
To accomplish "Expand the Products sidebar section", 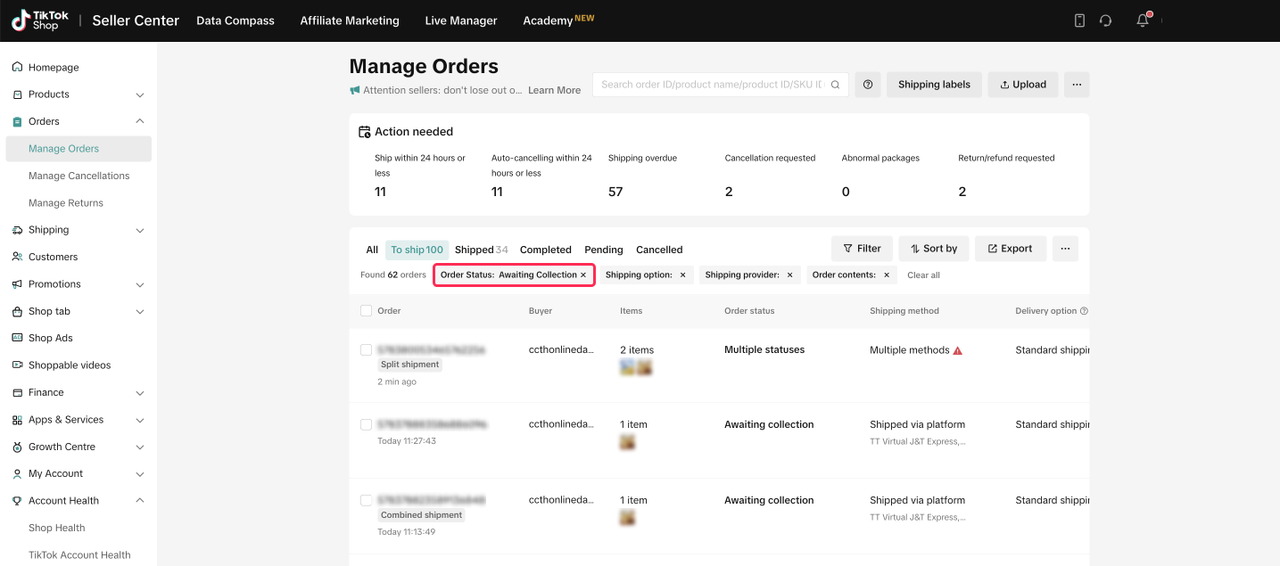I will [x=139, y=95].
